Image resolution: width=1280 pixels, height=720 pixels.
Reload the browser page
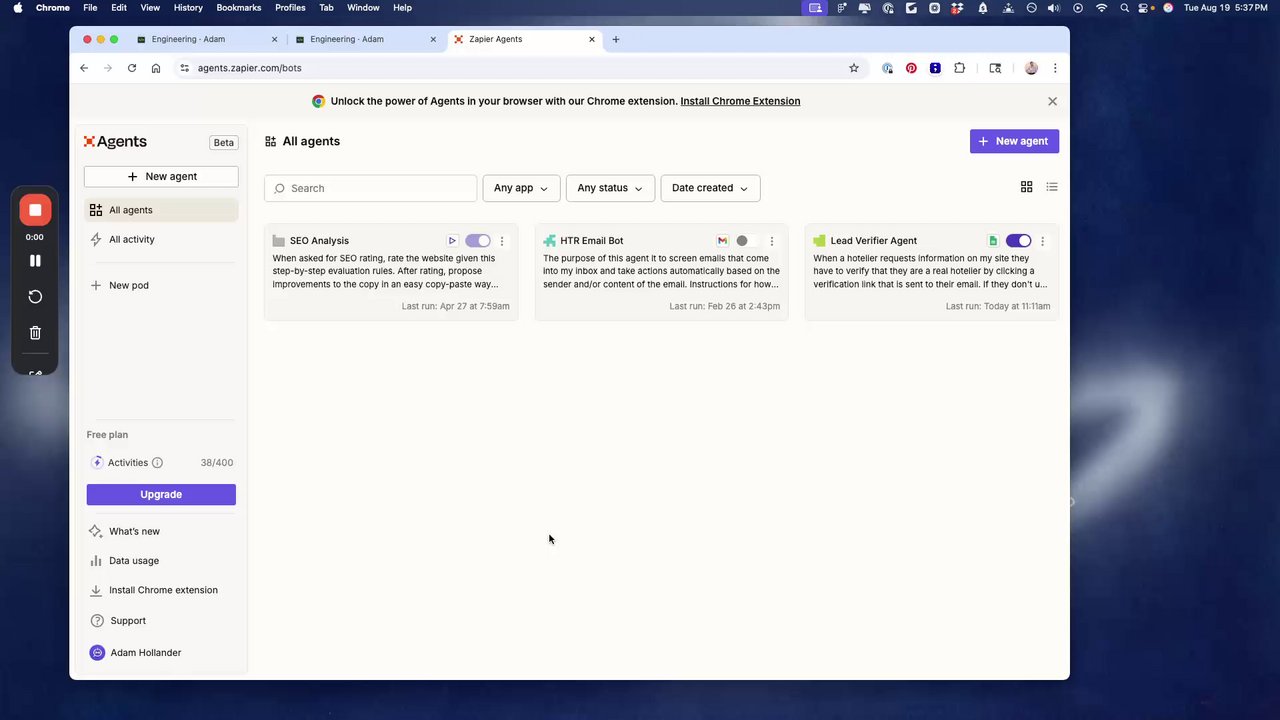pos(132,68)
